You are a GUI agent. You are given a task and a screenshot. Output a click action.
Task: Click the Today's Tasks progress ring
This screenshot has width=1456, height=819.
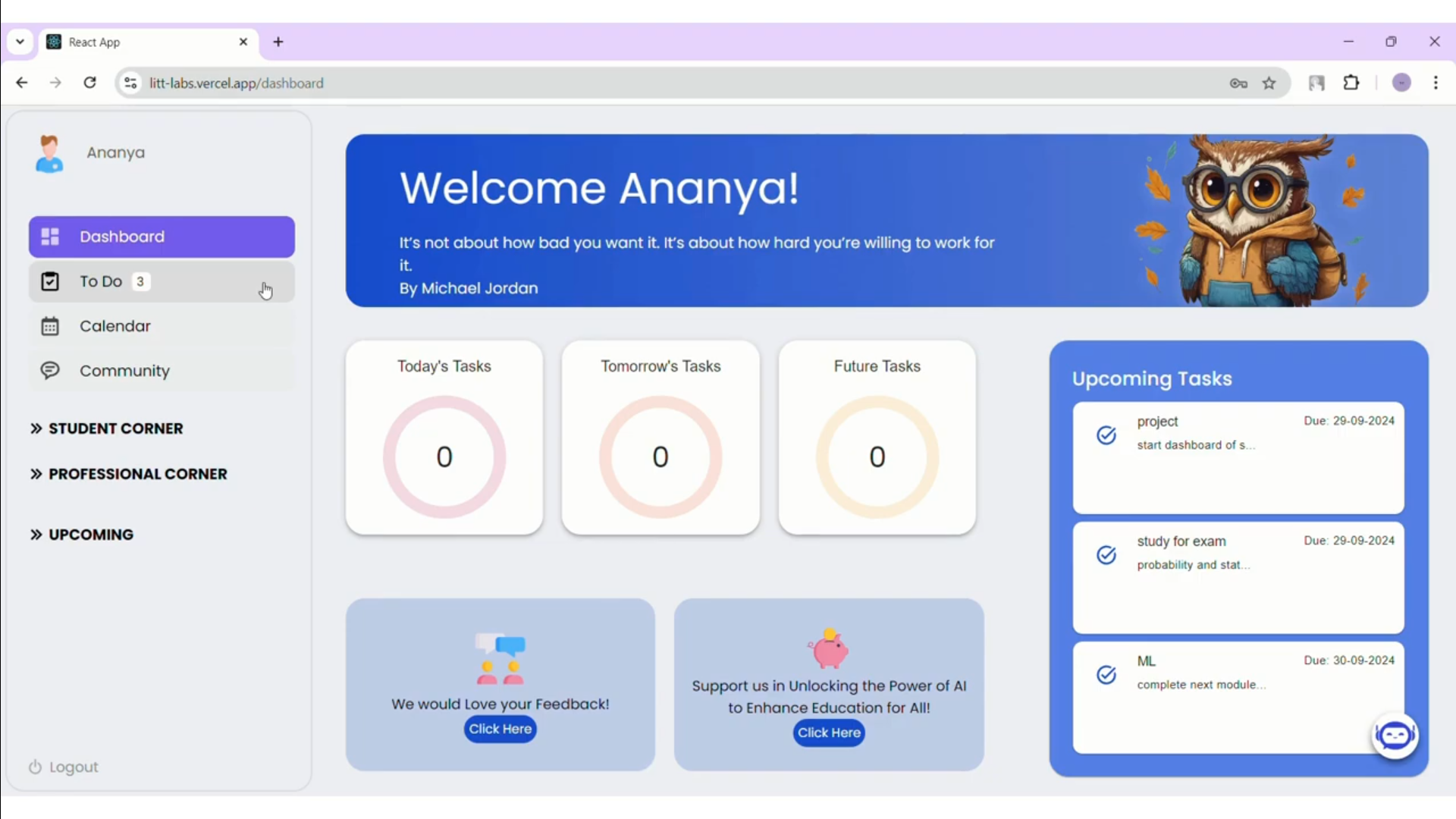click(444, 457)
